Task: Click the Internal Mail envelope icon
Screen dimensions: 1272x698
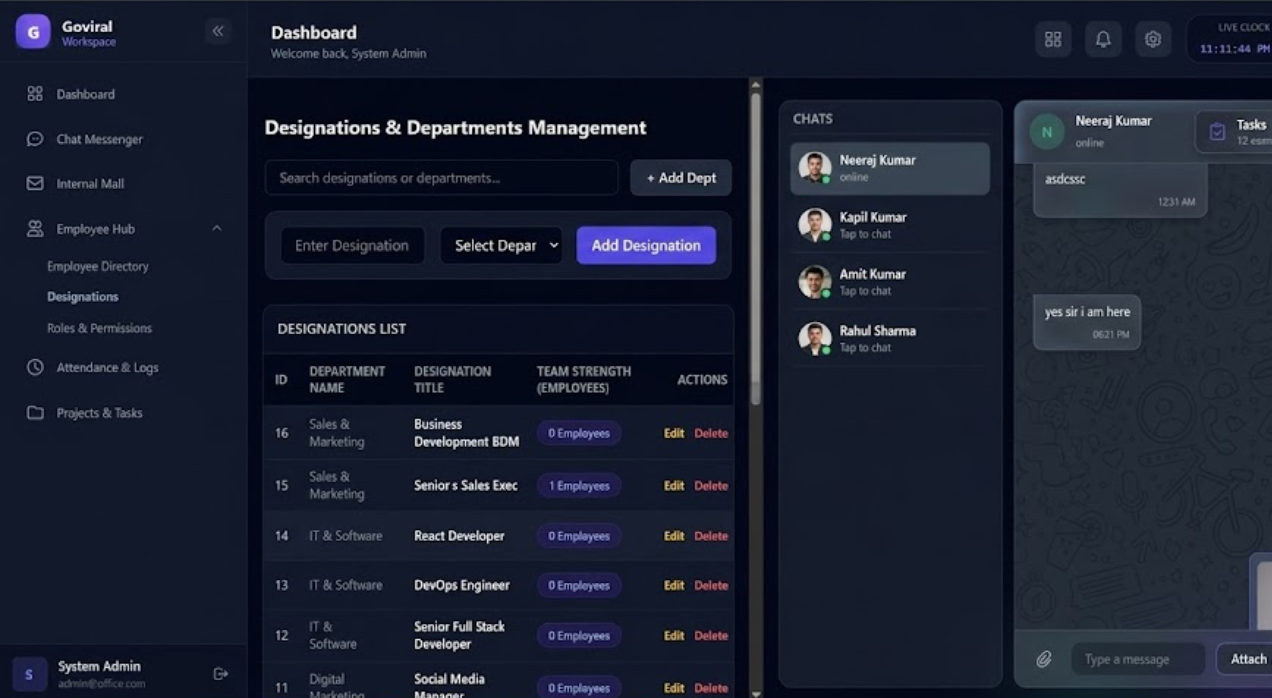Action: click(x=35, y=184)
